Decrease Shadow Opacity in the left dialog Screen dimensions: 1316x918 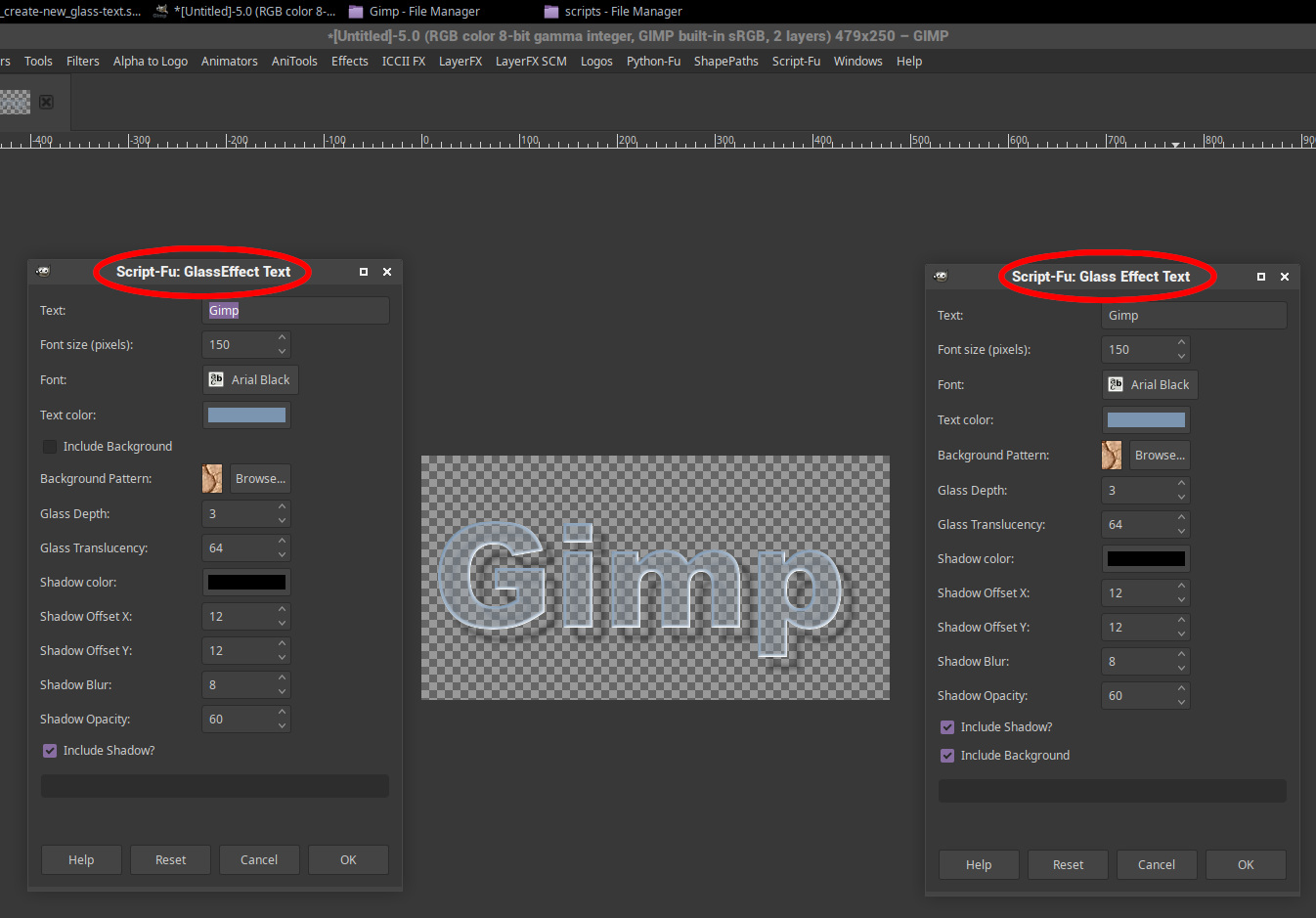click(282, 726)
